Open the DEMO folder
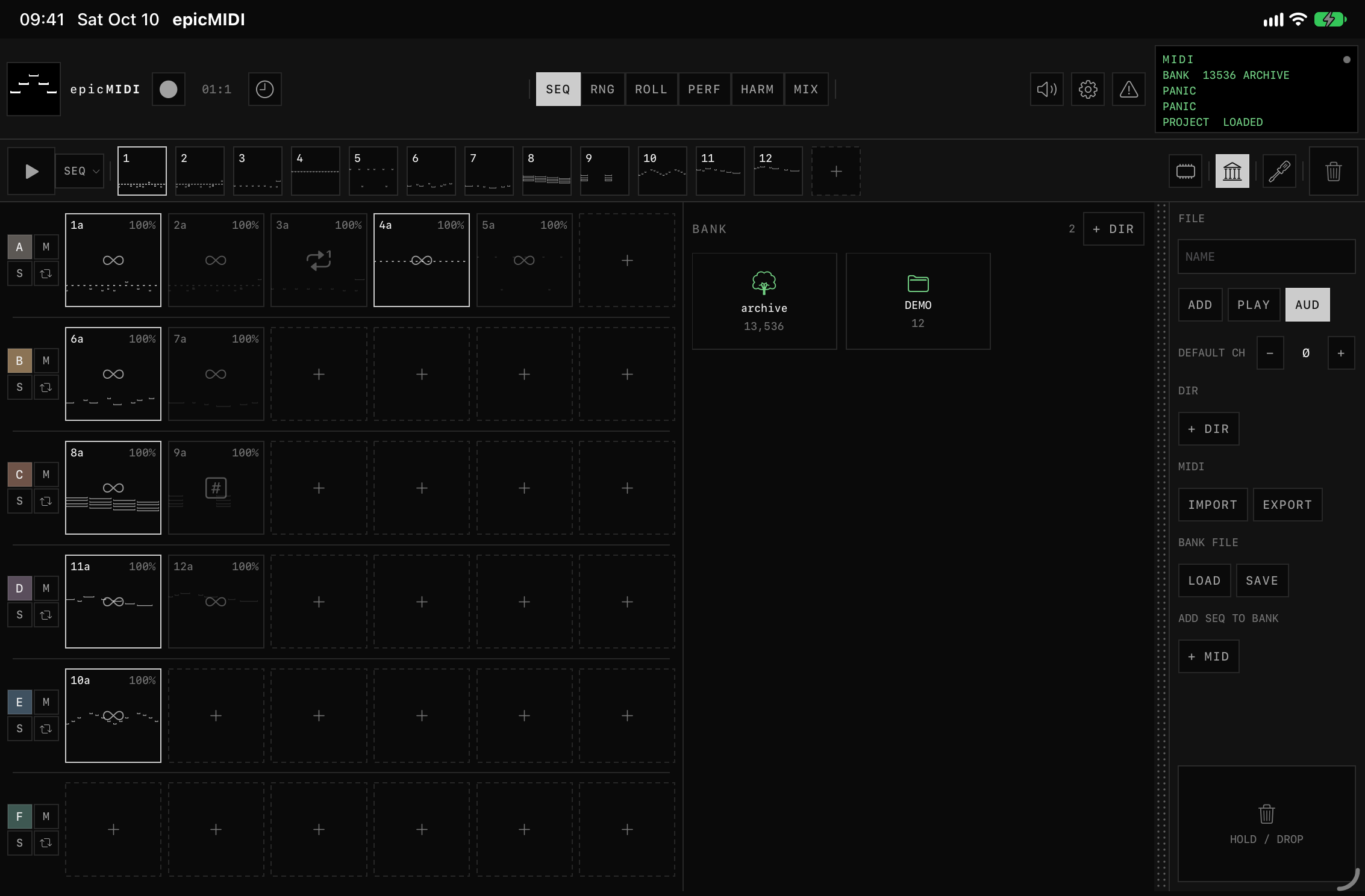 click(918, 301)
